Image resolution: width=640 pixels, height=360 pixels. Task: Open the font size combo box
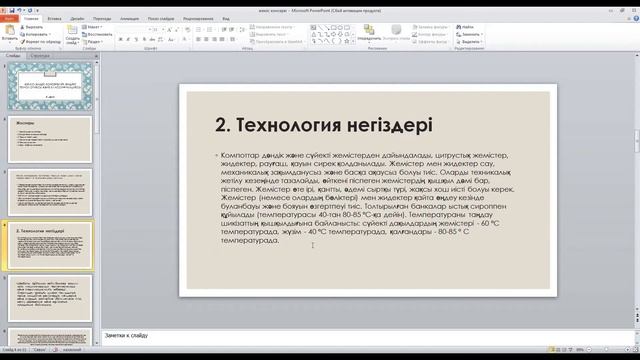[x=157, y=30]
